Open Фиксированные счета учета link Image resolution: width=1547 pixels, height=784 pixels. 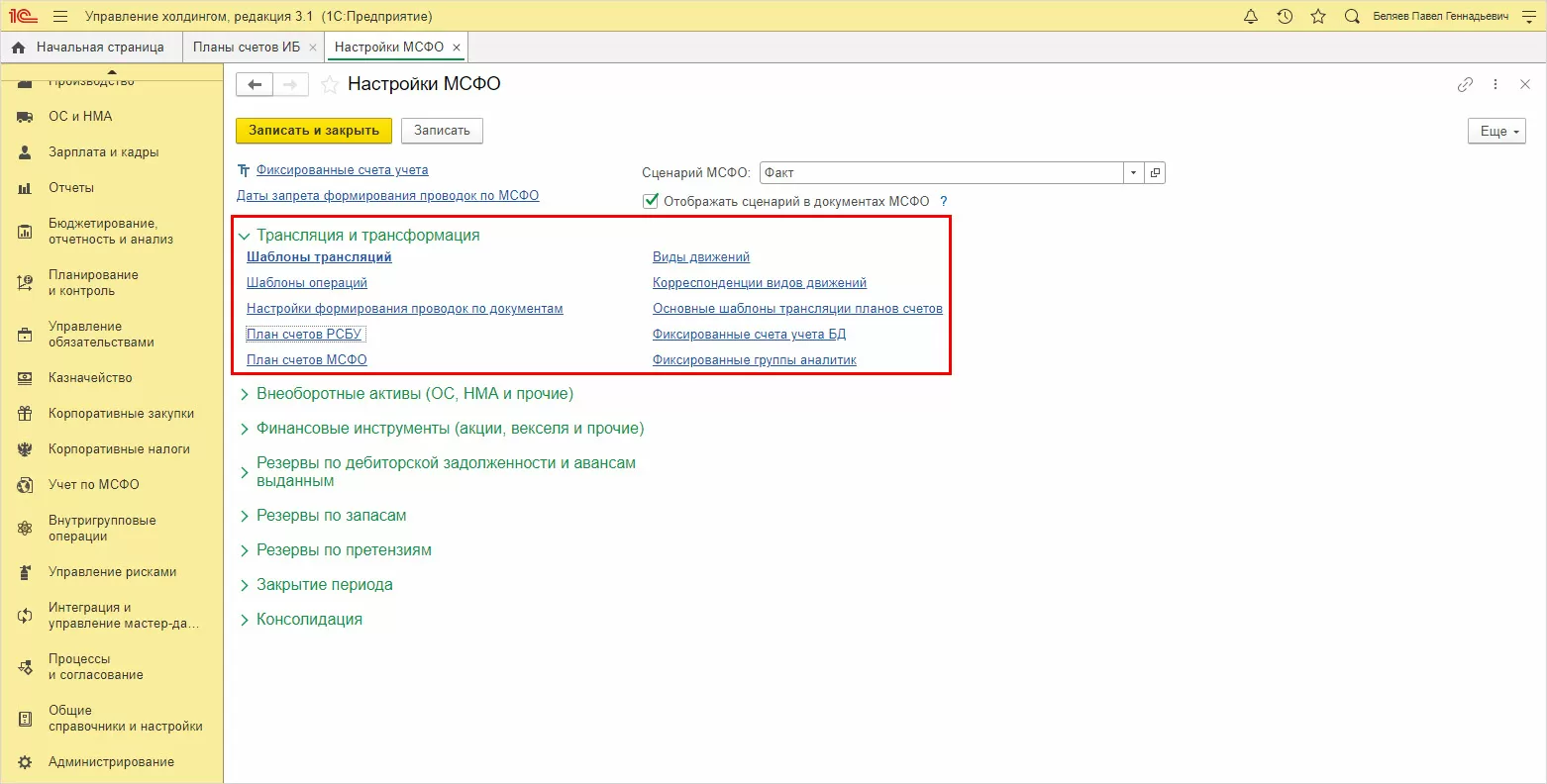point(343,170)
